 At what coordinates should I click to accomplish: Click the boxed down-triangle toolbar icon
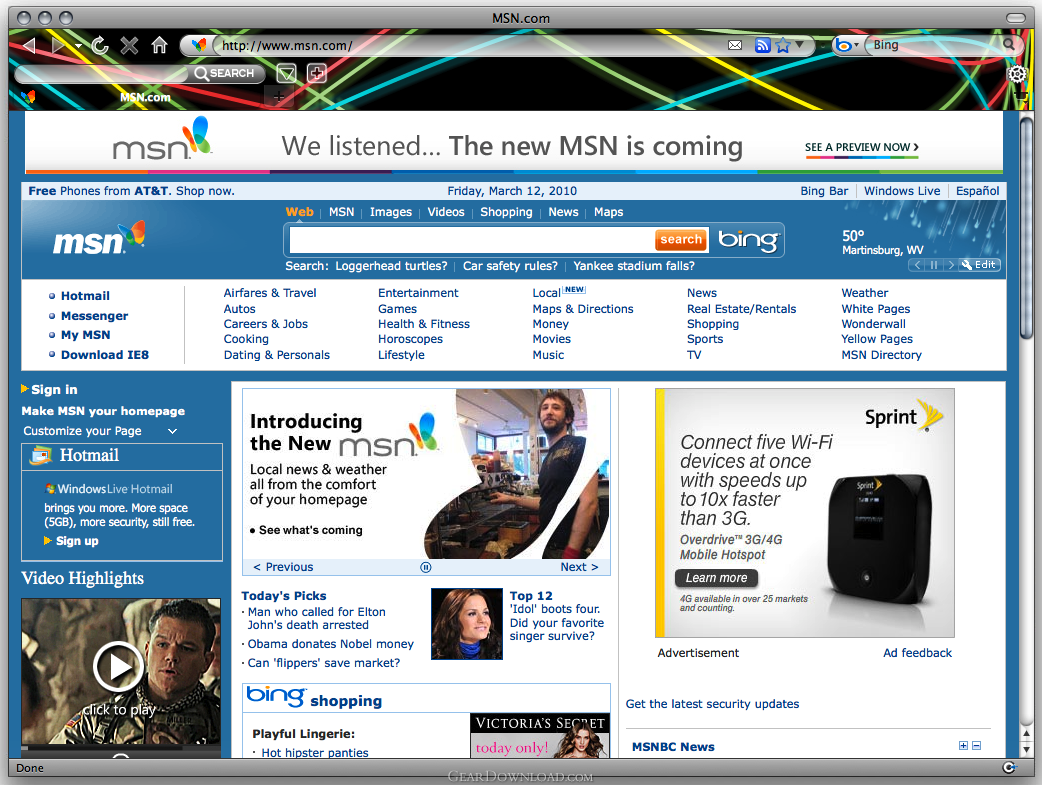(x=286, y=73)
